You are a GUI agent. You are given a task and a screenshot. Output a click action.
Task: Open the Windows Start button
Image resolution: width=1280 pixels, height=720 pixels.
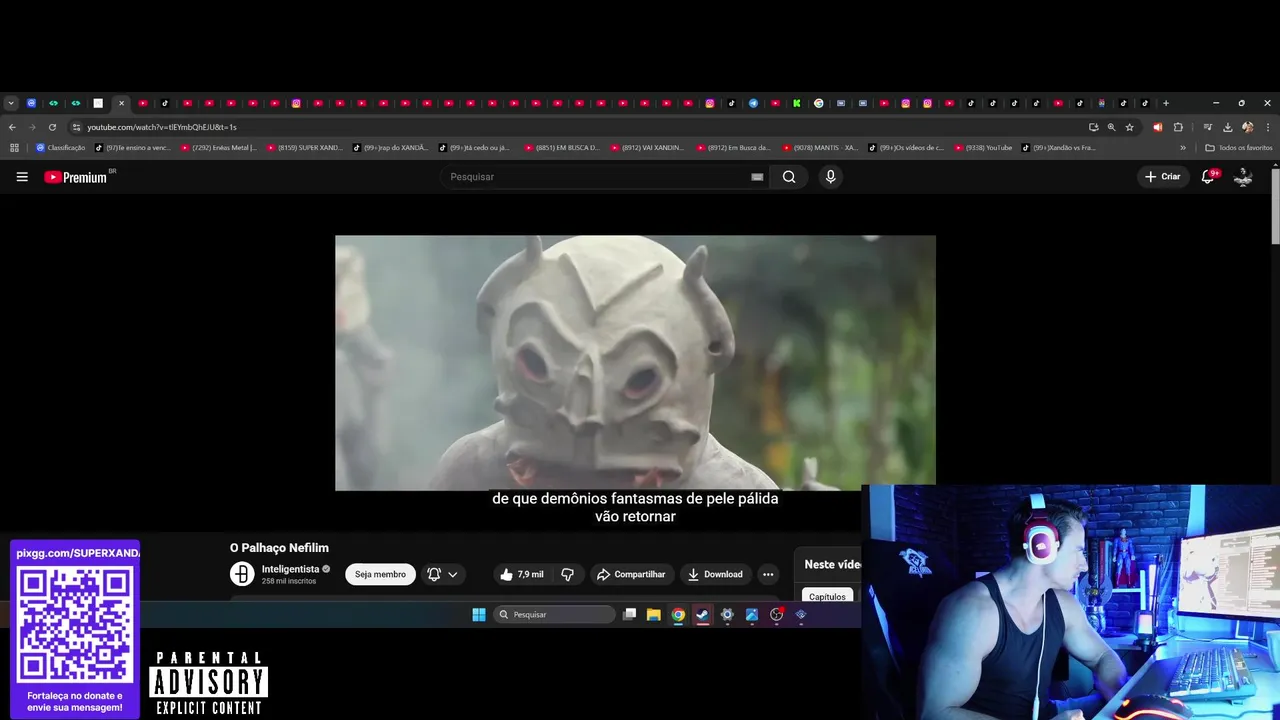click(479, 615)
